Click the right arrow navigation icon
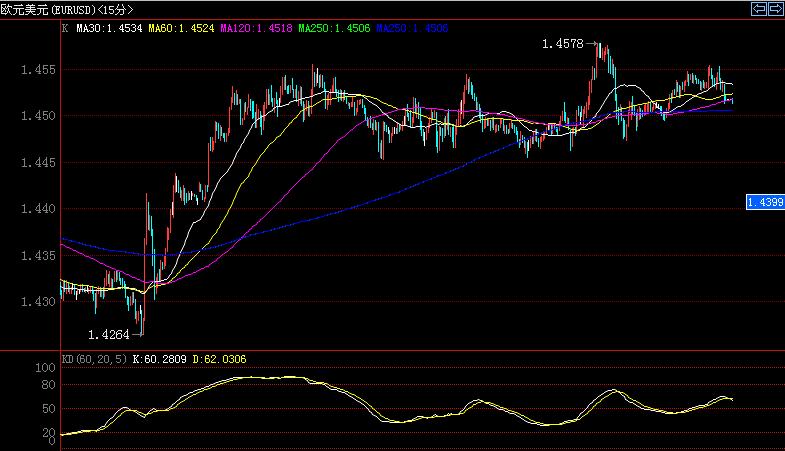This screenshot has height=451, width=785. coord(775,9)
